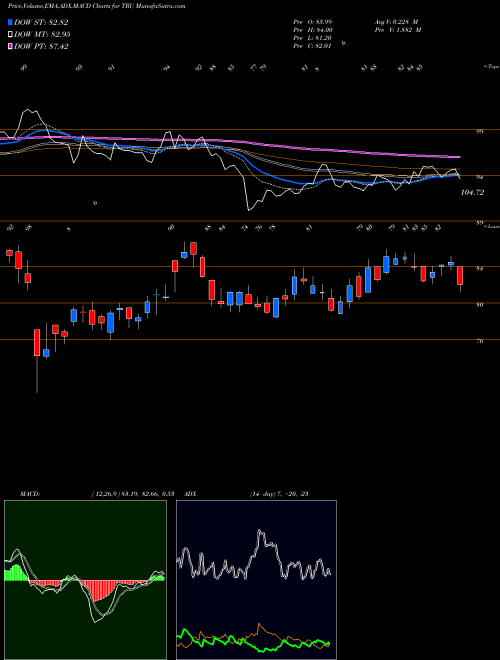This screenshot has width=500, height=660.
Task: Click the Pre V: 1.882 M value
Action: pos(397,30)
